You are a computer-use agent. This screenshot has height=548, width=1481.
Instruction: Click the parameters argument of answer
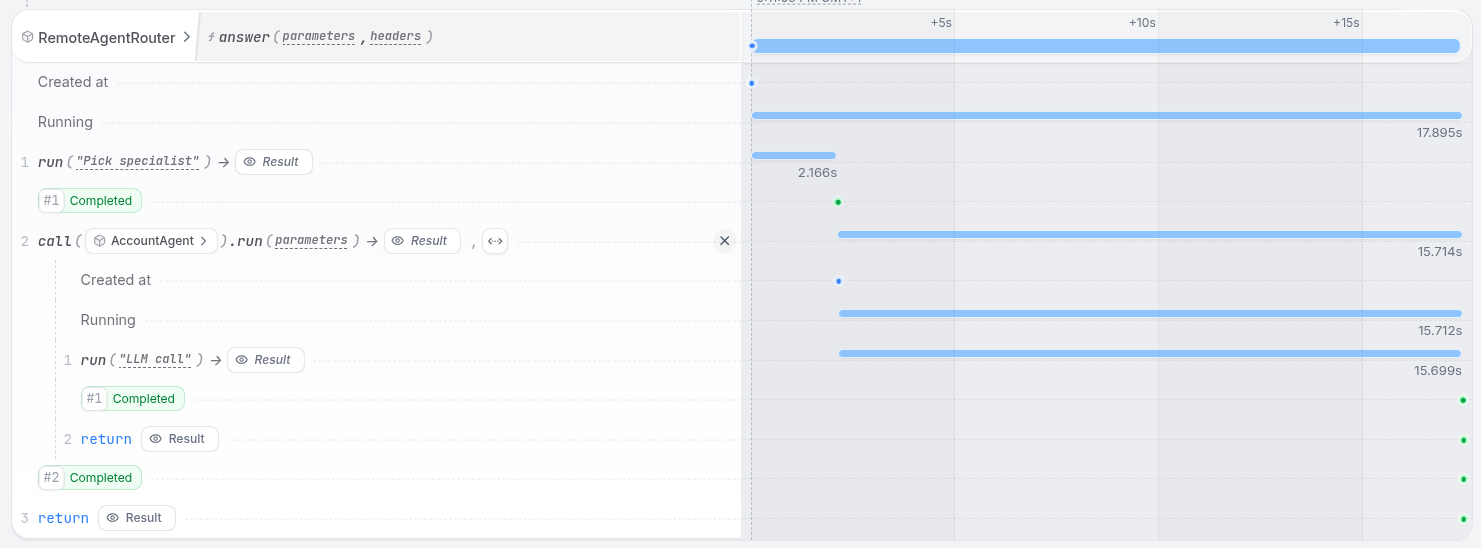(318, 37)
